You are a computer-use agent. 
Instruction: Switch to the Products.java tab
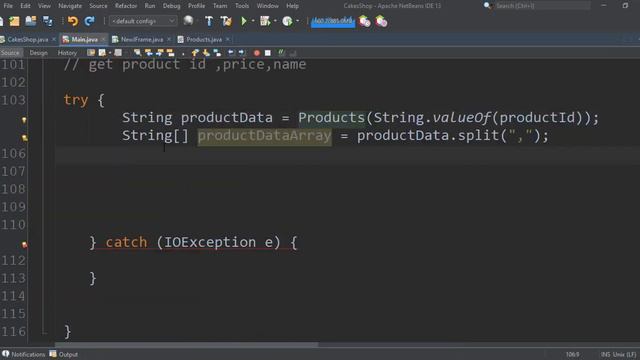(204, 40)
